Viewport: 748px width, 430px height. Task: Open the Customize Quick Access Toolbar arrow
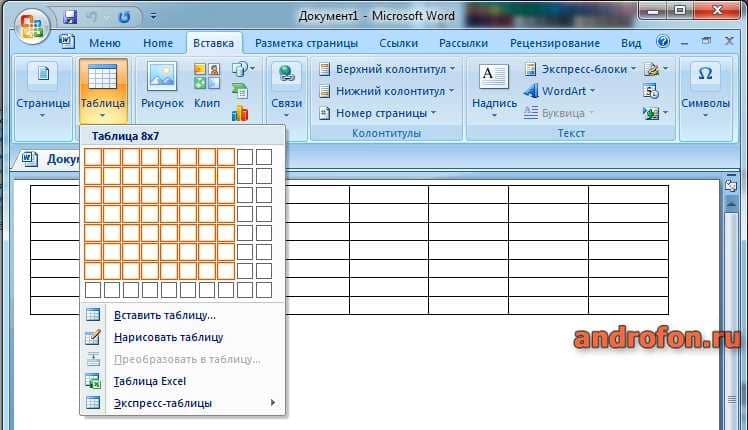point(153,17)
